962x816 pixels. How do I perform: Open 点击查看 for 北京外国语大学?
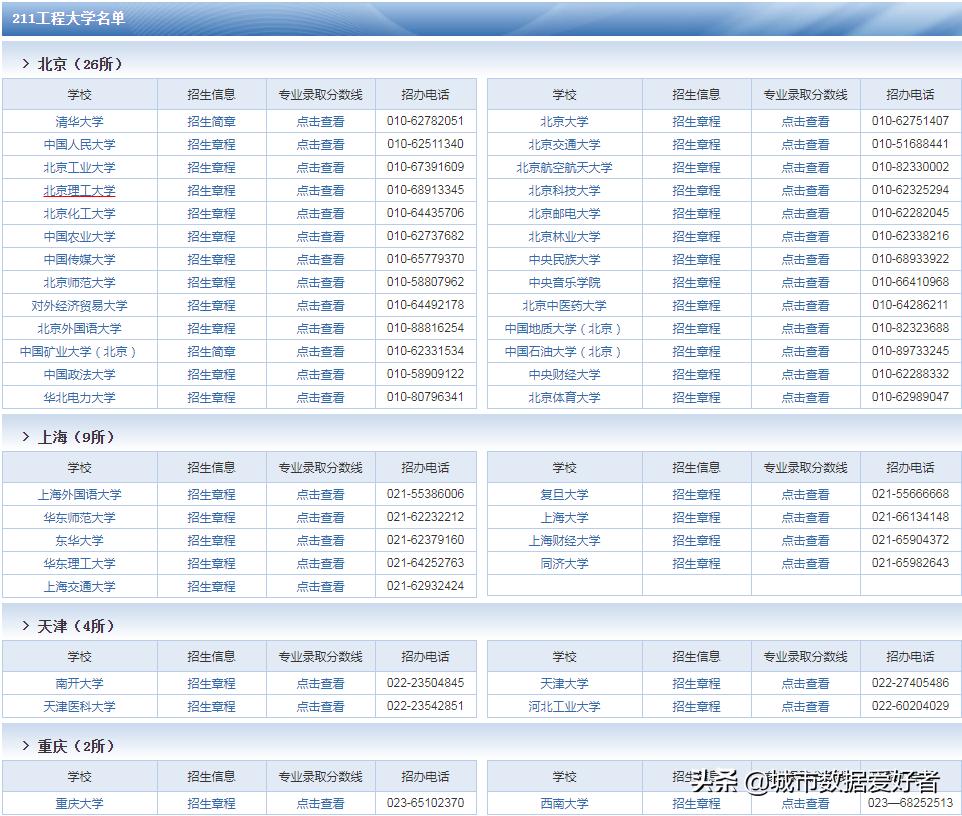[320, 329]
